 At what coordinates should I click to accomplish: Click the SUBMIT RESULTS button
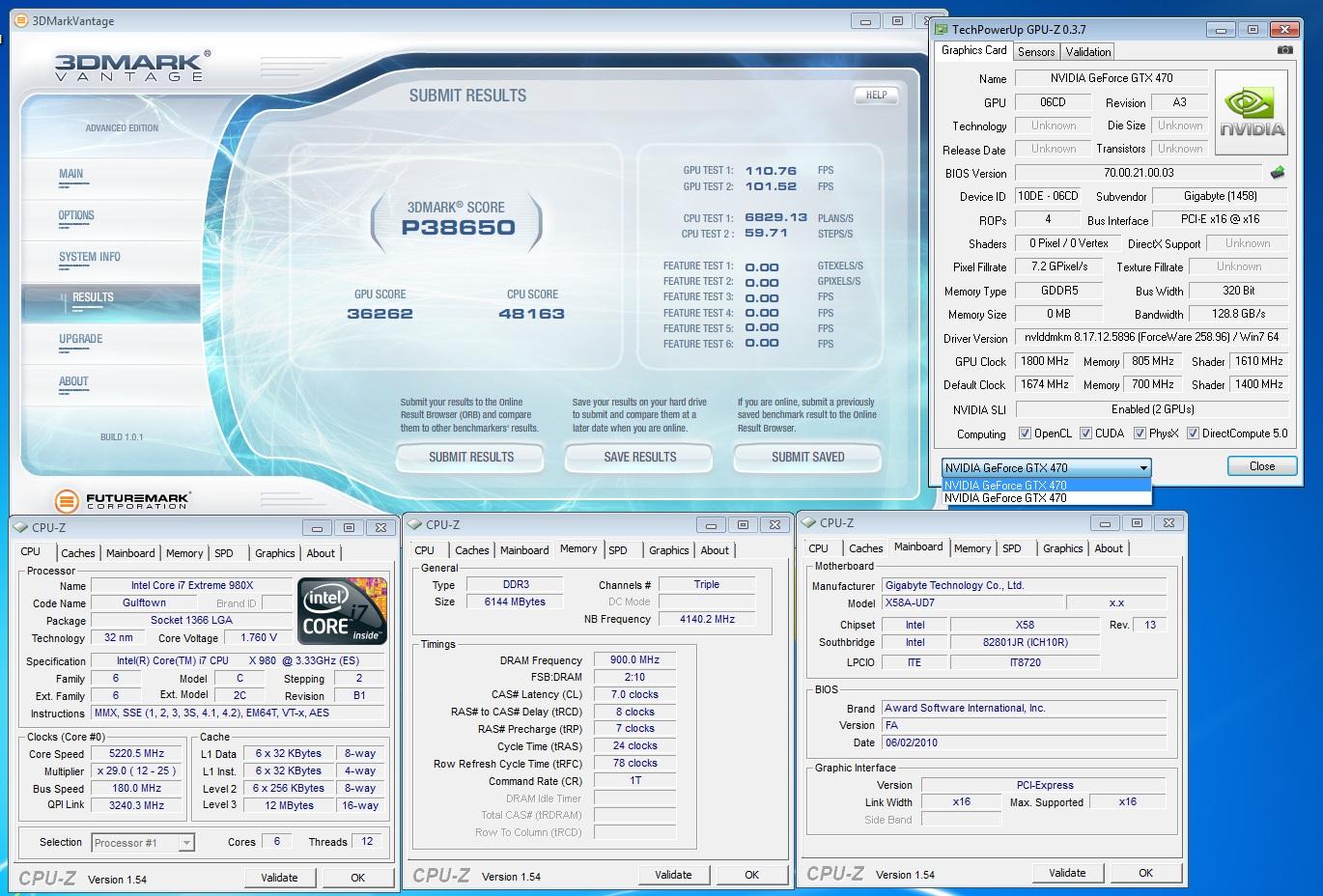[471, 458]
